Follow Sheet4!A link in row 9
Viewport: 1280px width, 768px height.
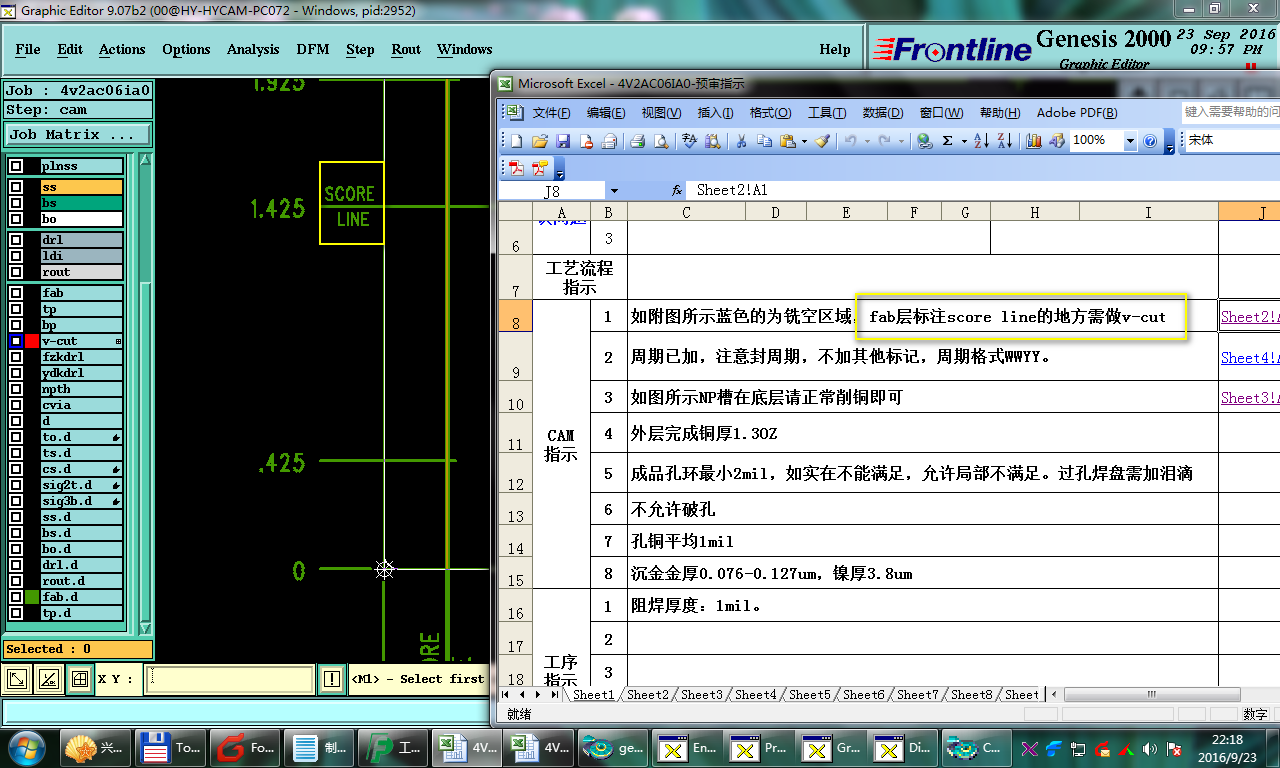tap(1250, 357)
